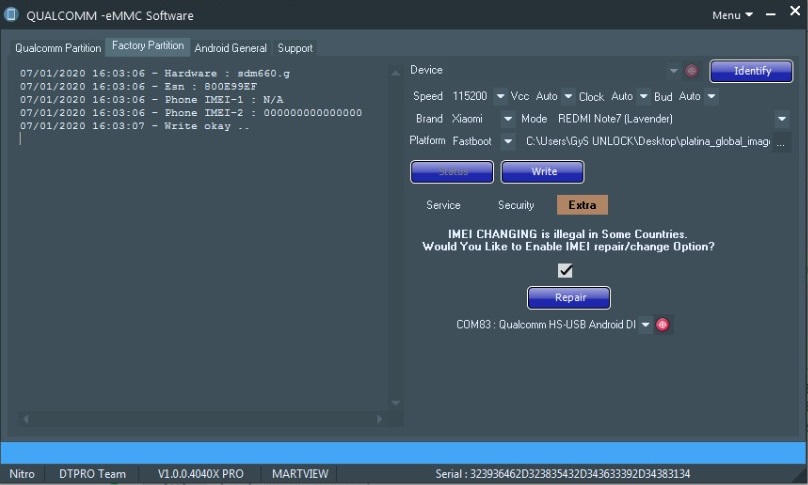Click the log horizontal scroll left arrow
Image resolution: width=808 pixels, height=485 pixels.
click(x=25, y=419)
